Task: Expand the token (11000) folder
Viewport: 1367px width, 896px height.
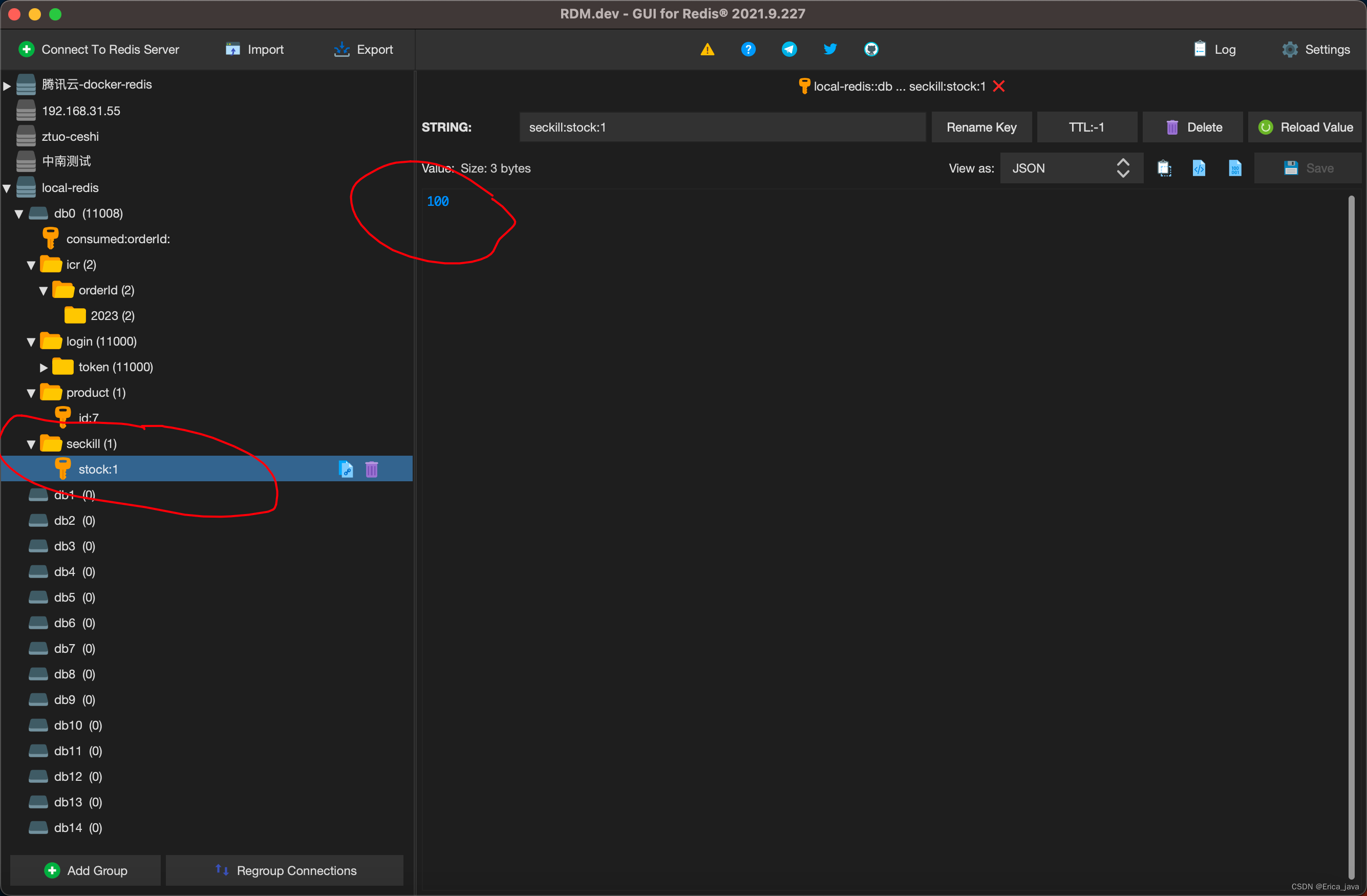Action: pos(44,368)
